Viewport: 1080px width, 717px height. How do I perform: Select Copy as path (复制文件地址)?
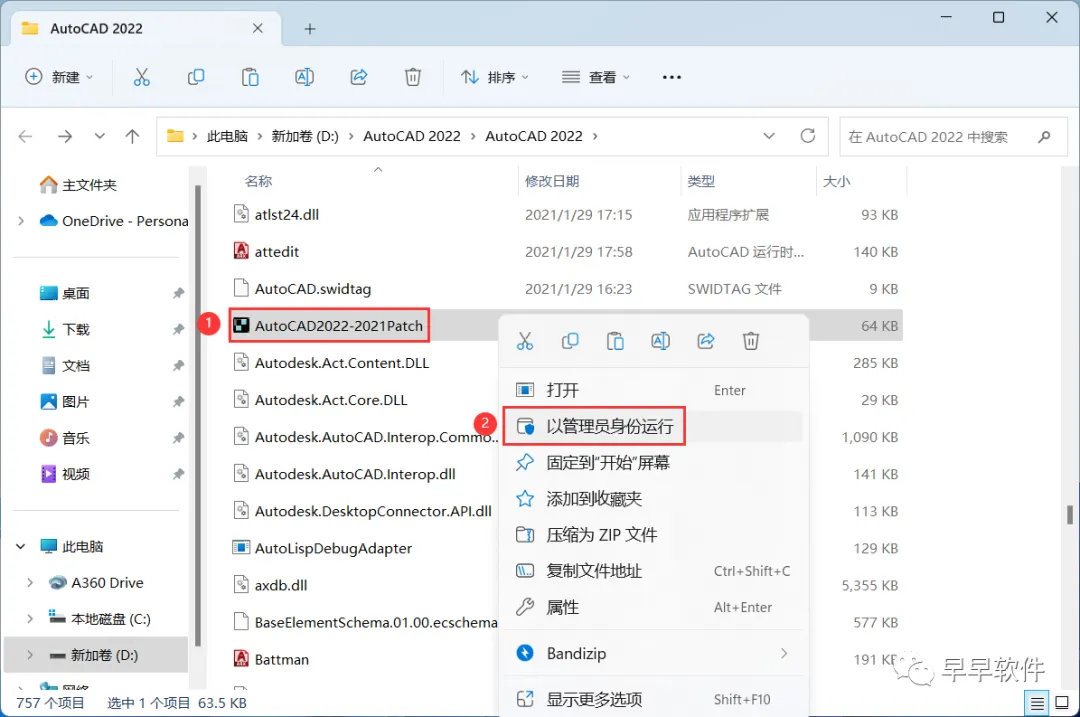click(x=654, y=571)
